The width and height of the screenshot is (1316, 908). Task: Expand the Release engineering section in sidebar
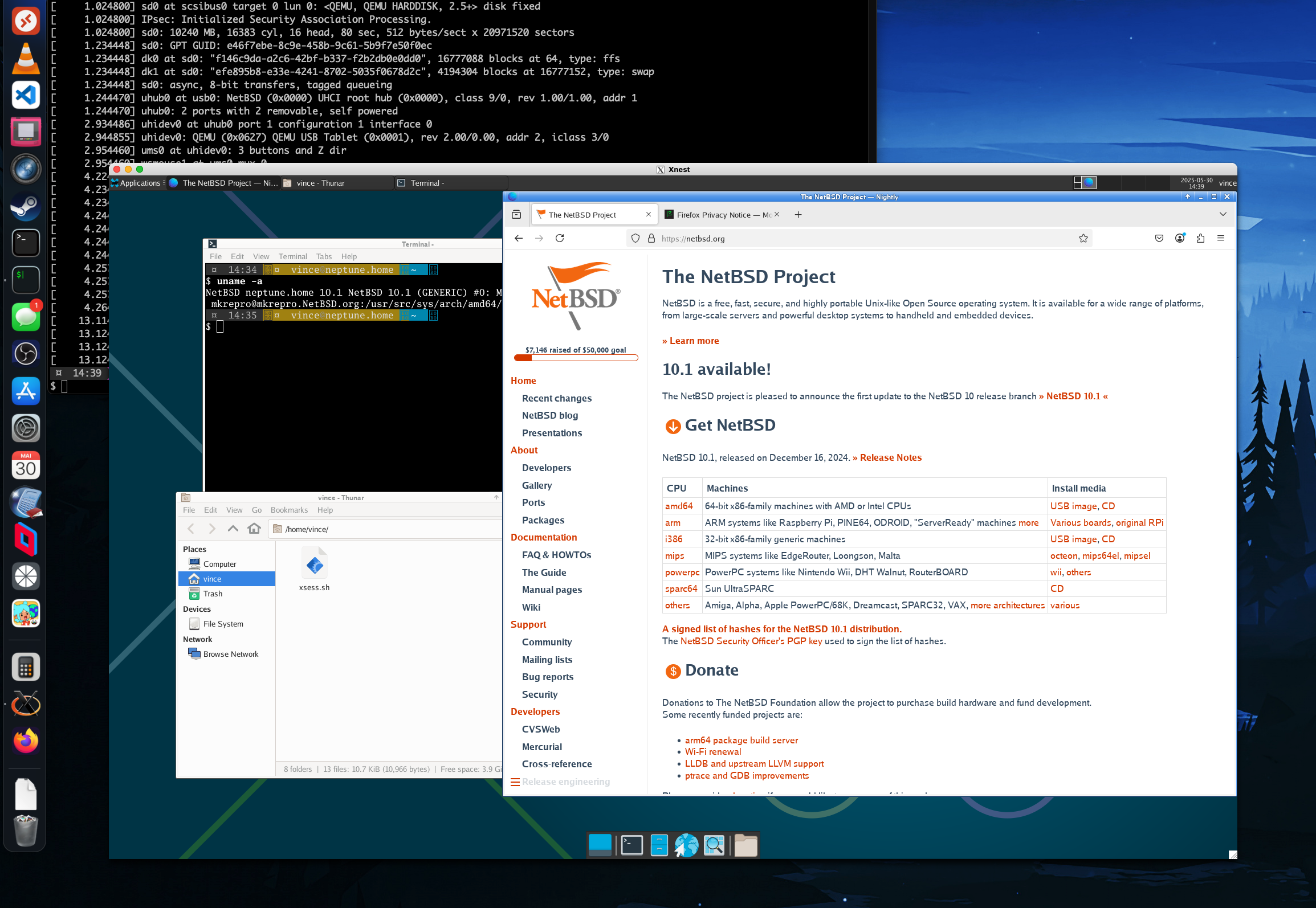565,781
